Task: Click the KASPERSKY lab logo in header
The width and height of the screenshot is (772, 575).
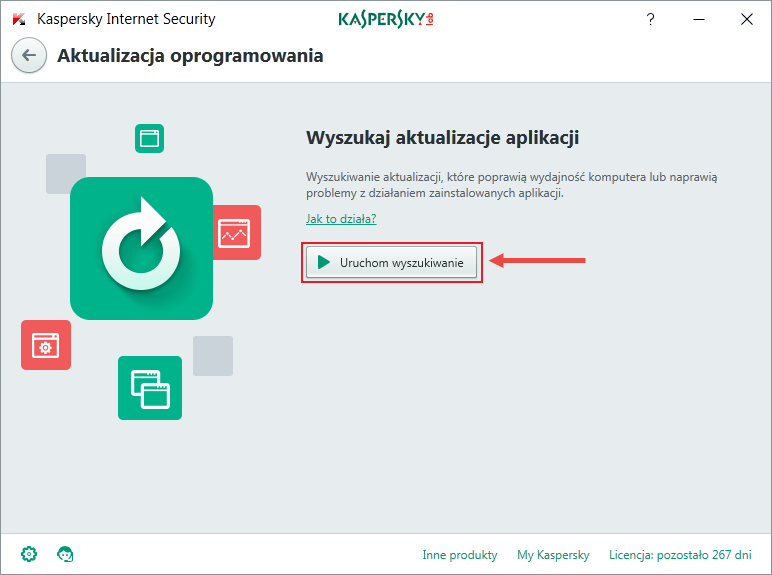Action: 386,19
